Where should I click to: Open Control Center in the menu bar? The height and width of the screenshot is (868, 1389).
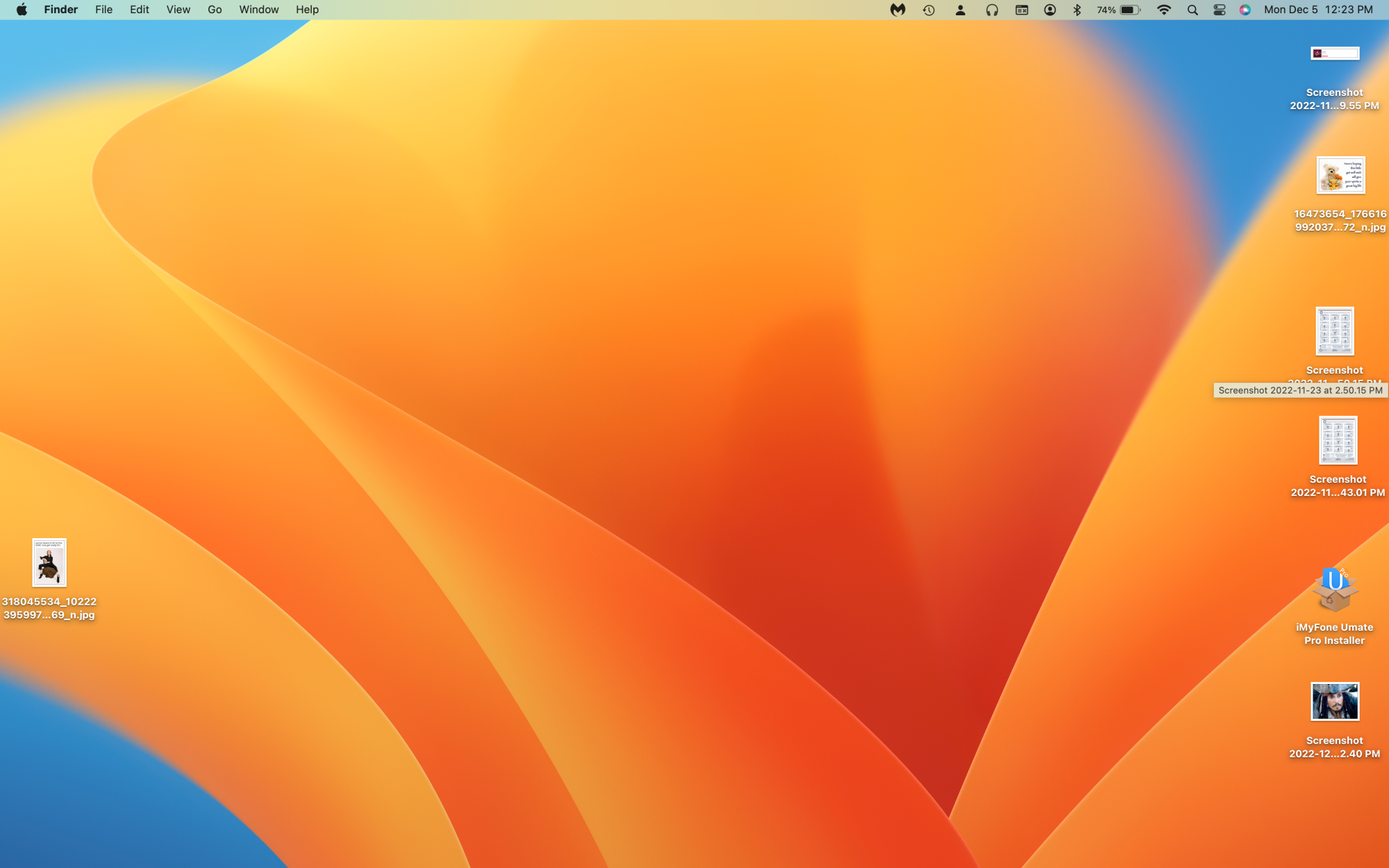[x=1220, y=10]
